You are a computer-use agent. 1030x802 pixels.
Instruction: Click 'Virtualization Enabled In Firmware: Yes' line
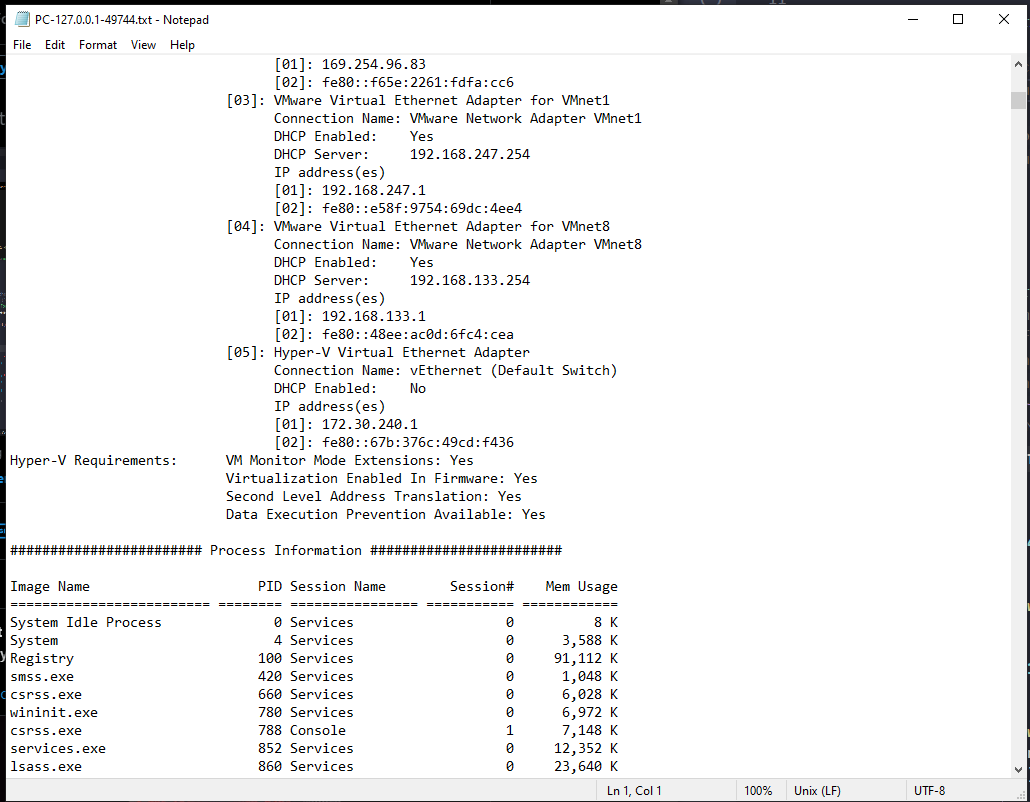[382, 478]
